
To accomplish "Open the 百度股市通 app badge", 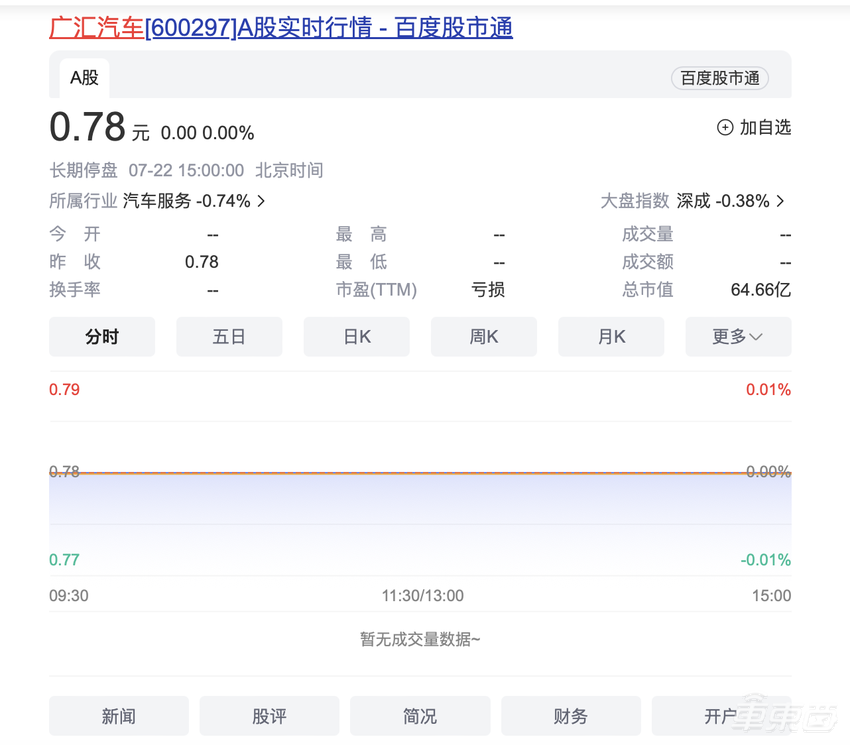I will coord(719,78).
